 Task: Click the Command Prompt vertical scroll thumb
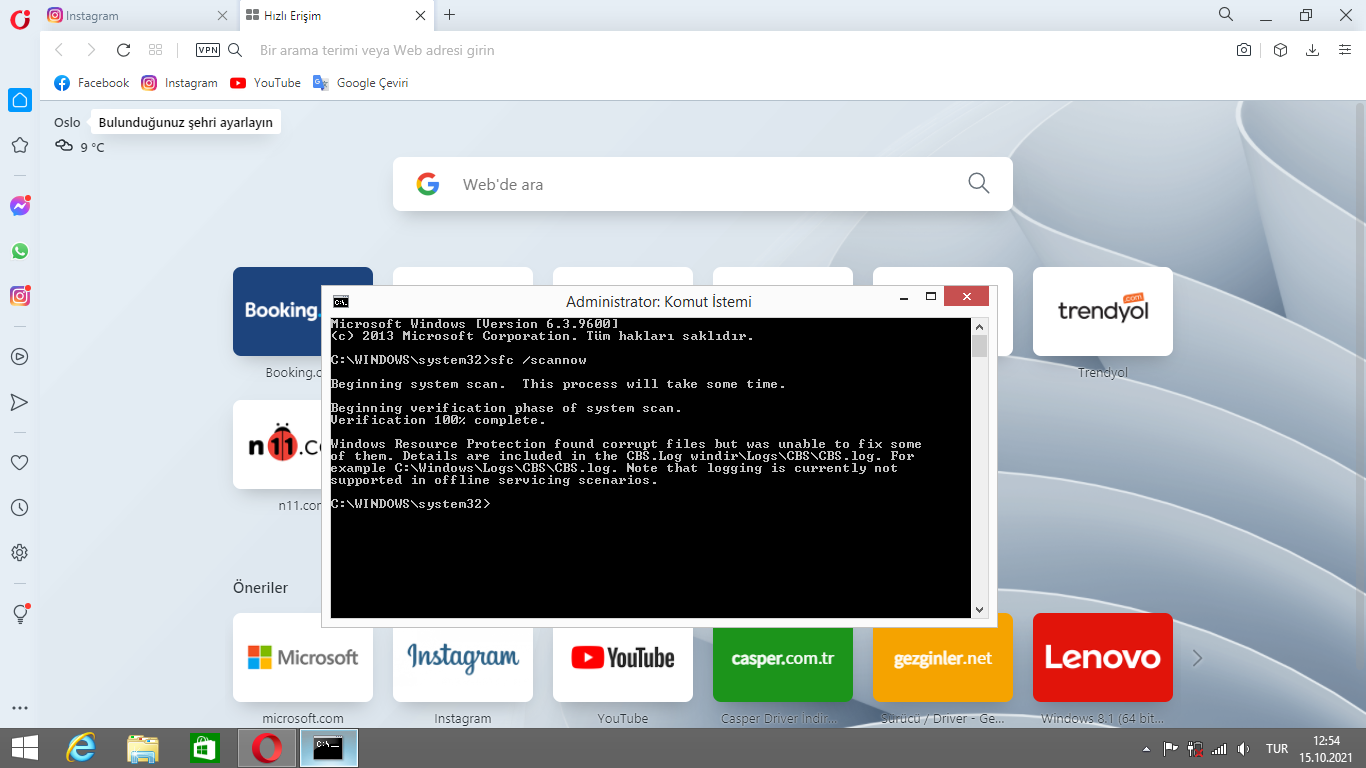(x=980, y=346)
